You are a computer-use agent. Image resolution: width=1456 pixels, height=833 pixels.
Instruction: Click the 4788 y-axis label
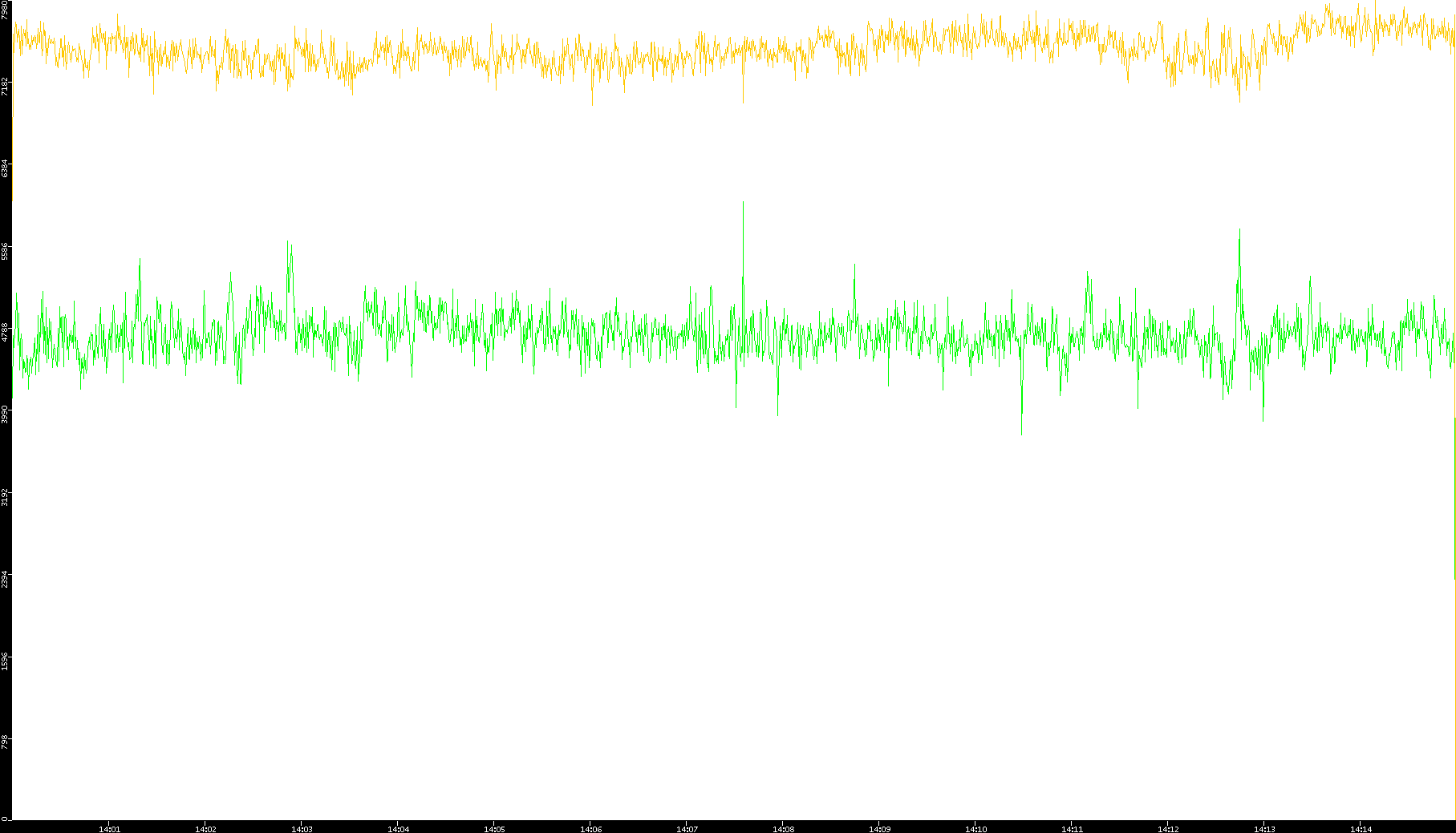coord(6,333)
